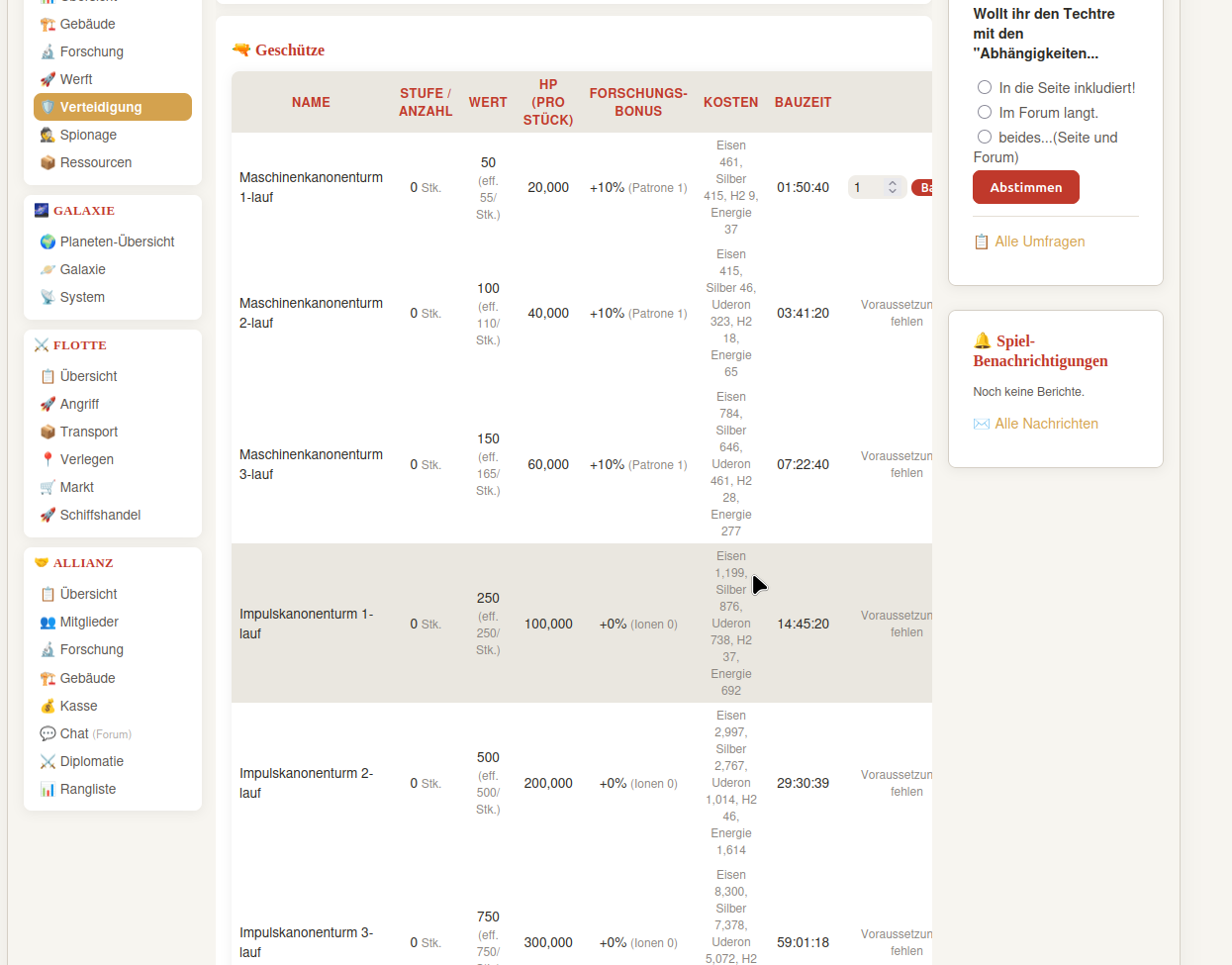Open the Planeten-Übersicht sidebar entry
1232x965 pixels.
118,241
